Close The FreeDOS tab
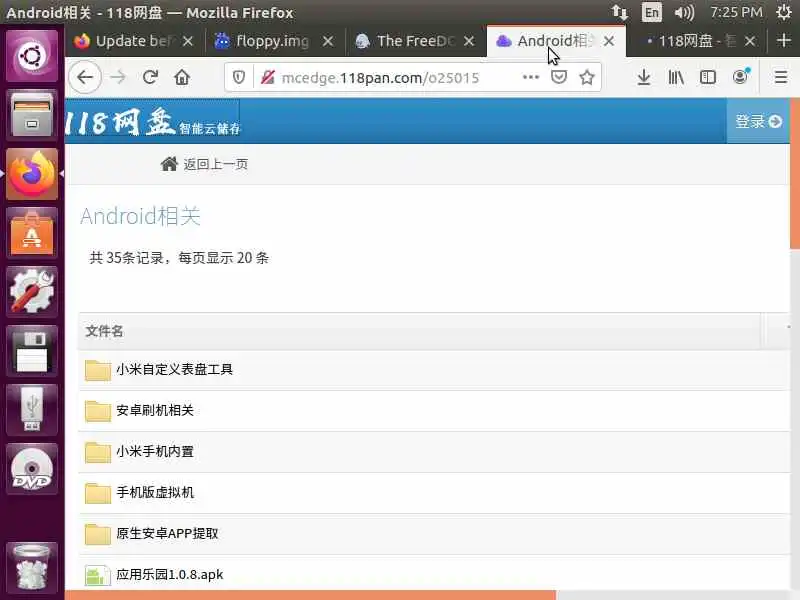This screenshot has width=800, height=600. [469, 41]
